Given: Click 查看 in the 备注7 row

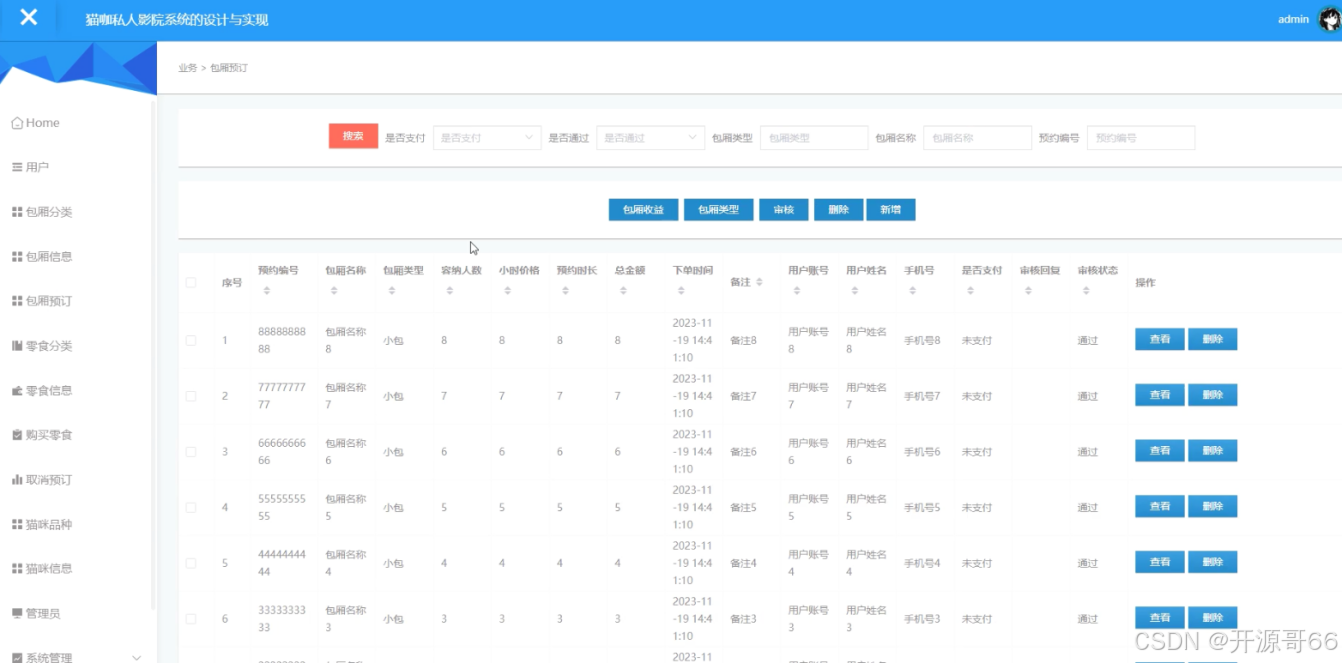Looking at the screenshot, I should [x=1160, y=395].
